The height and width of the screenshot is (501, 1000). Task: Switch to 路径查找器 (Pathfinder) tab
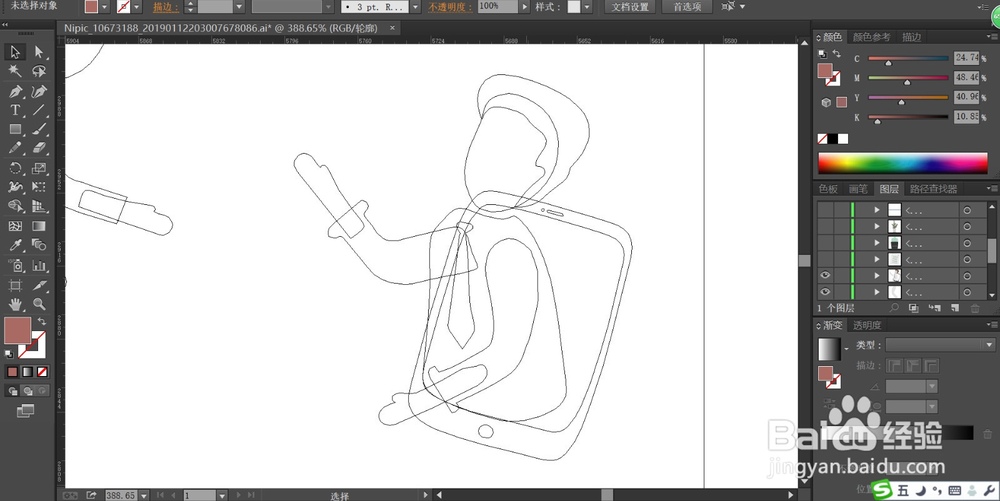(933, 189)
